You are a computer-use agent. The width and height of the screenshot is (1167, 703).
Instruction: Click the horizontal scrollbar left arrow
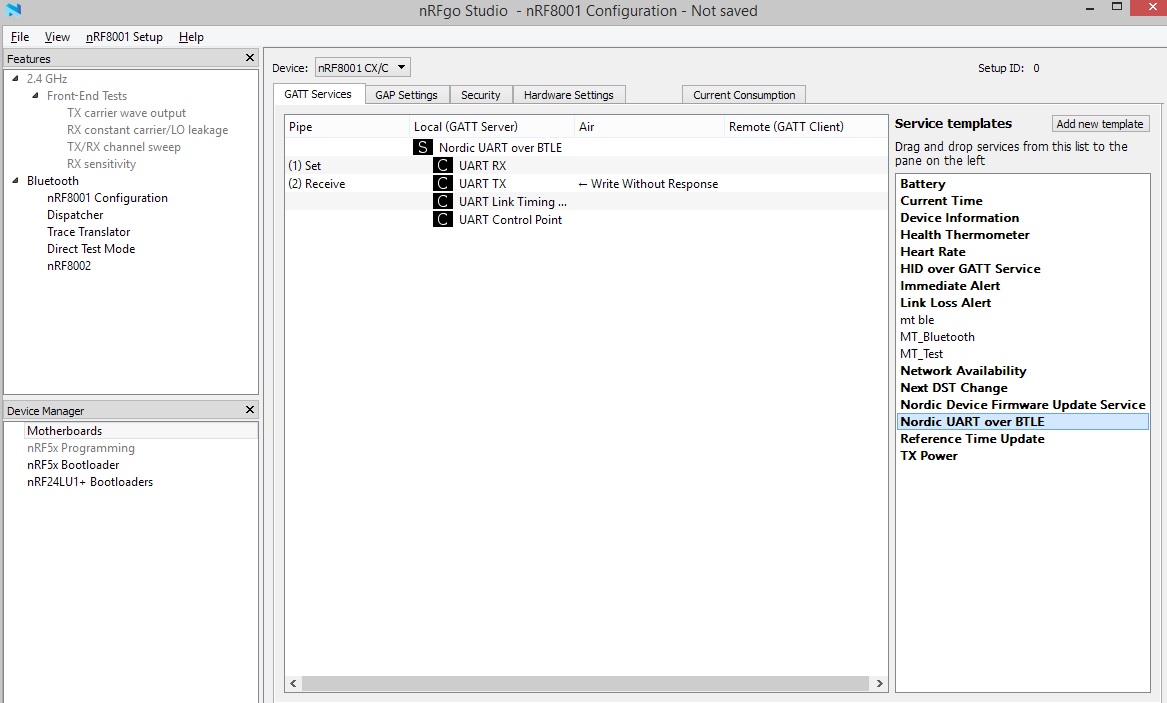pyautogui.click(x=293, y=683)
